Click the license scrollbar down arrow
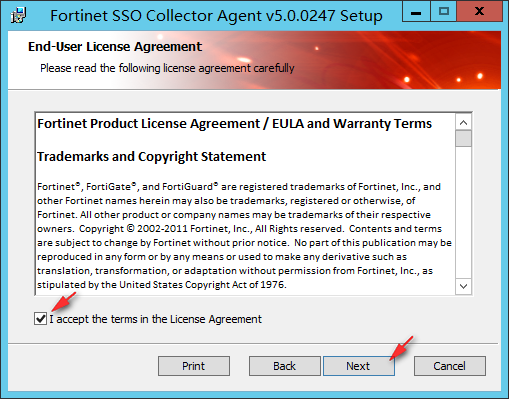The height and width of the screenshot is (399, 509). [463, 286]
